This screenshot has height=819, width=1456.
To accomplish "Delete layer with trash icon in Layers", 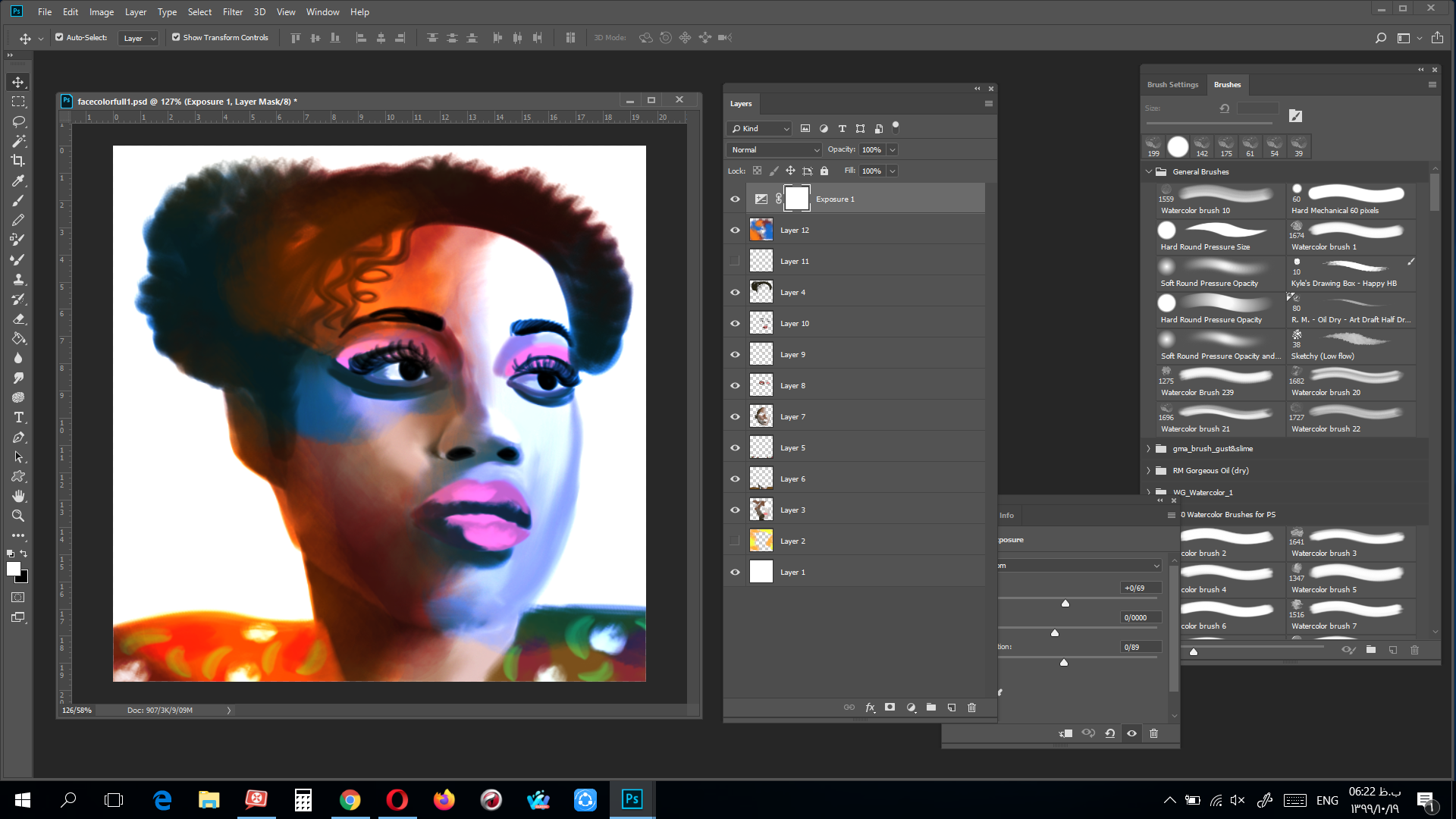I will click(972, 708).
